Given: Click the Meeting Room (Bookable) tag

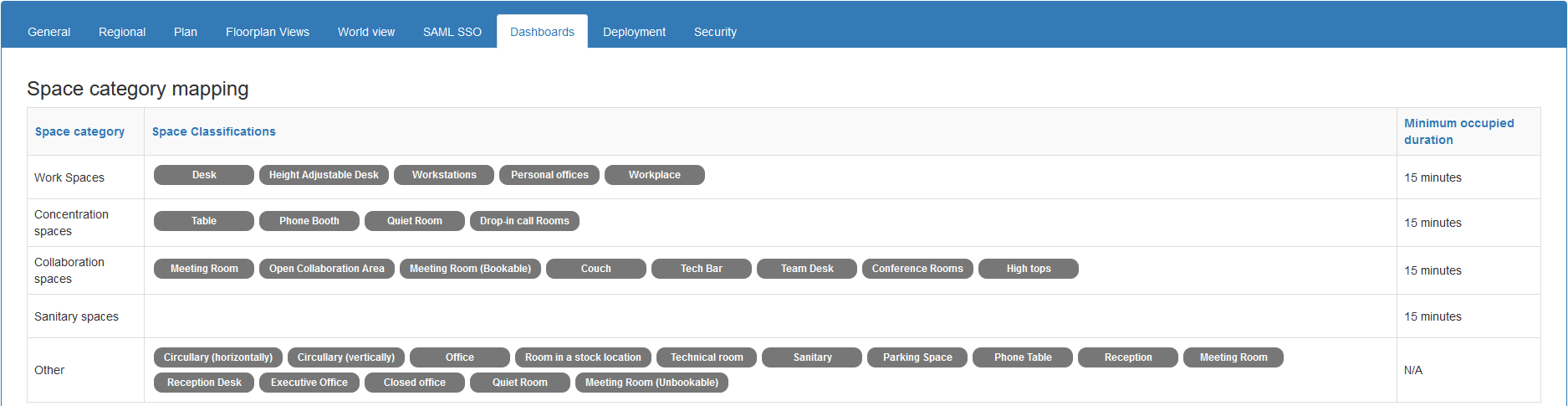Looking at the screenshot, I should [x=470, y=269].
